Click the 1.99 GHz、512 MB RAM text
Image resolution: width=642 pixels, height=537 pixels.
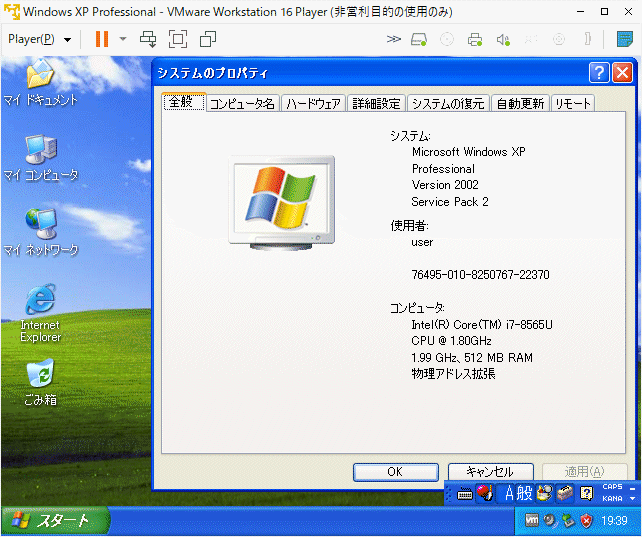pos(472,358)
